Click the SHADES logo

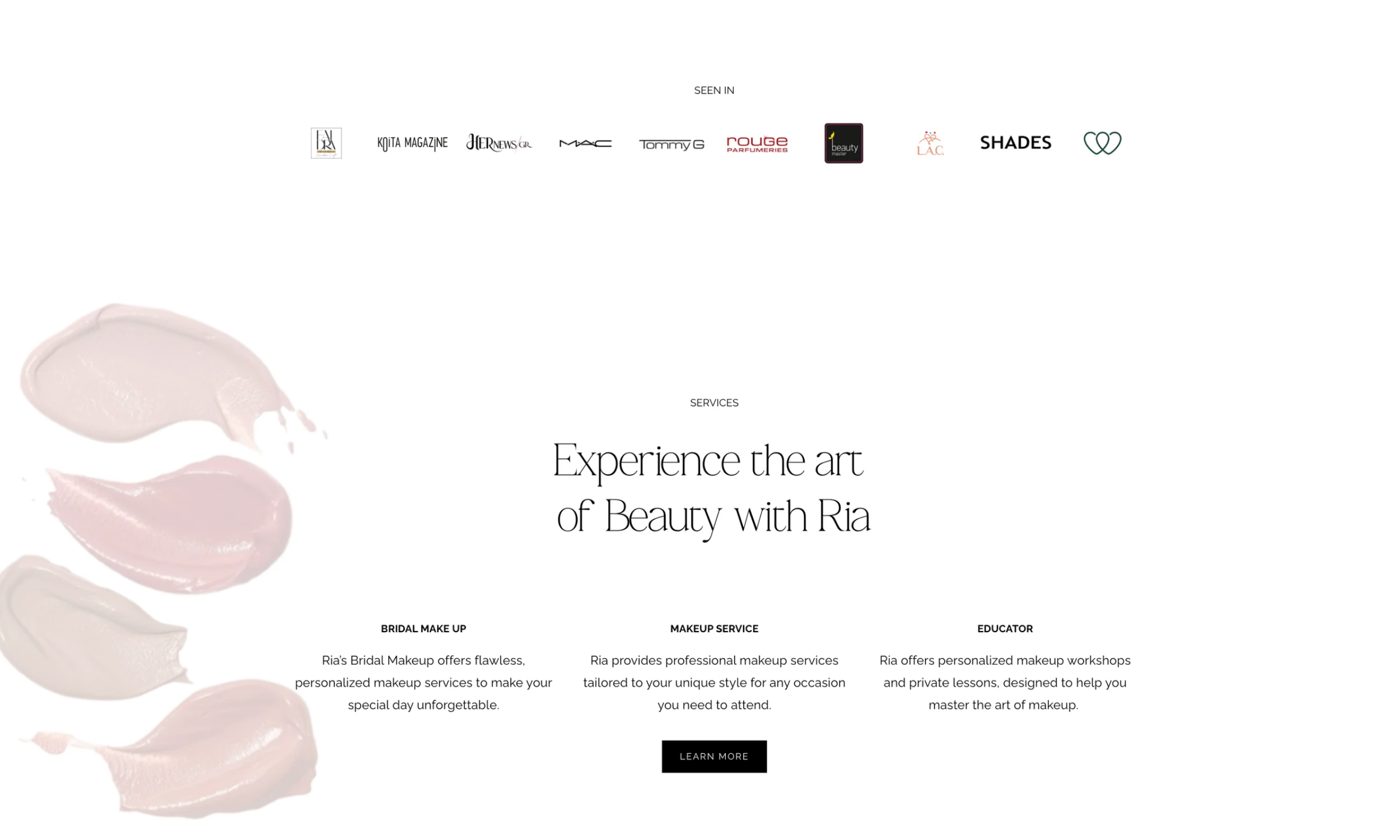pos(1016,143)
